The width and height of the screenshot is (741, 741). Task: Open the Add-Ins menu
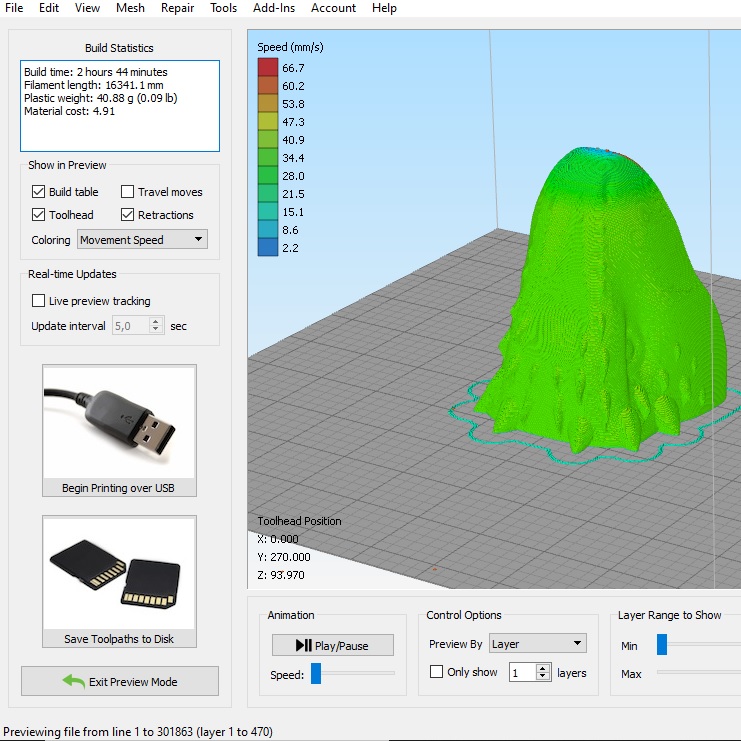click(x=274, y=8)
